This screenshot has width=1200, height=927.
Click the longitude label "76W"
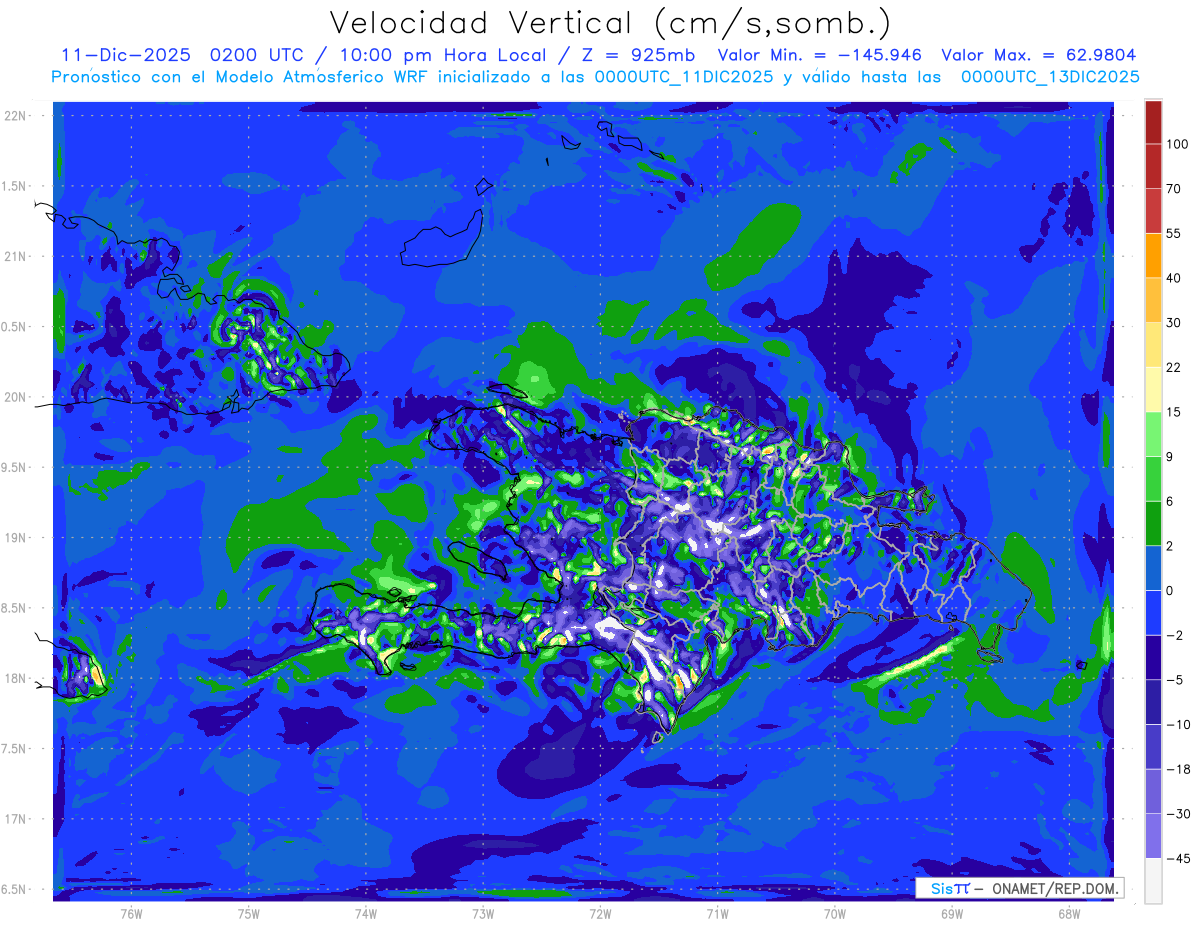(131, 913)
